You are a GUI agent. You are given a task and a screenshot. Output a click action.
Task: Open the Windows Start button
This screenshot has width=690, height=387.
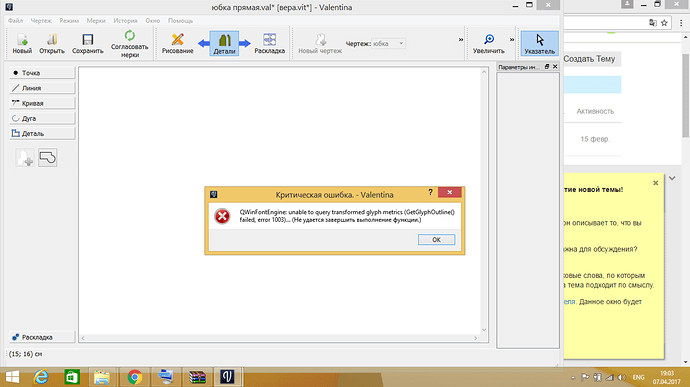coord(12,377)
